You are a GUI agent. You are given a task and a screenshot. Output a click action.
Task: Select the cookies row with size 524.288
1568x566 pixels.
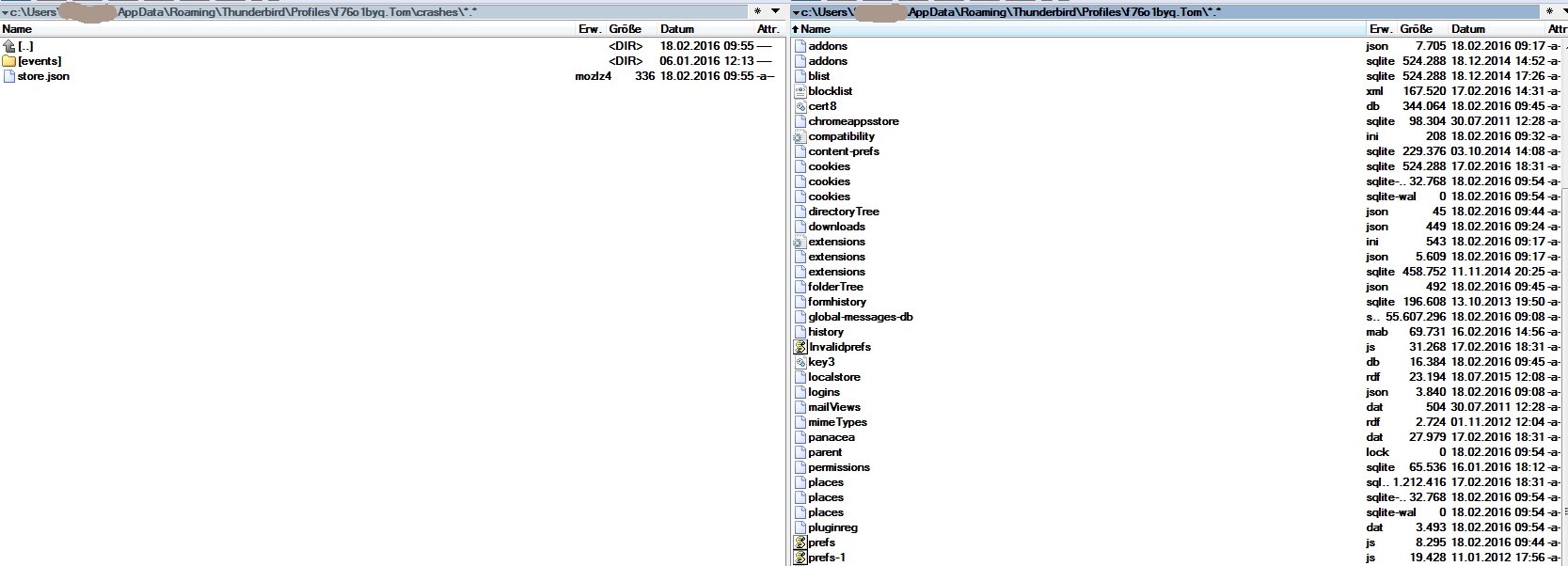[x=1179, y=166]
